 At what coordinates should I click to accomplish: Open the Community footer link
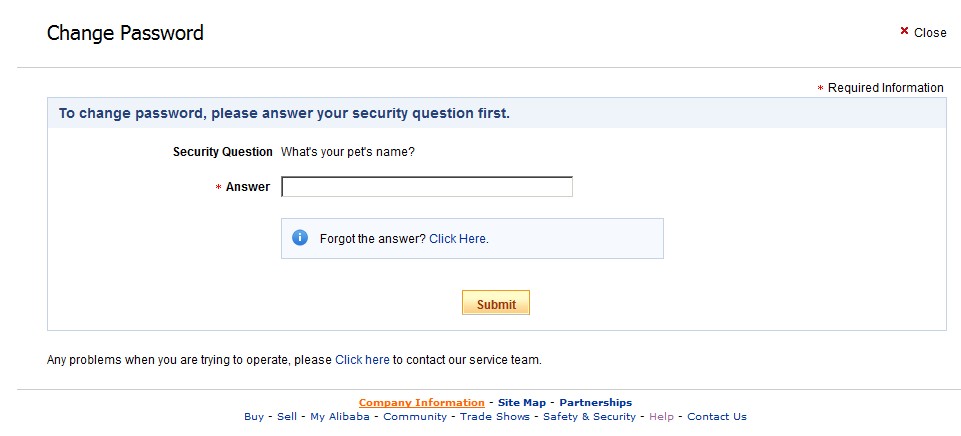pyautogui.click(x=415, y=417)
